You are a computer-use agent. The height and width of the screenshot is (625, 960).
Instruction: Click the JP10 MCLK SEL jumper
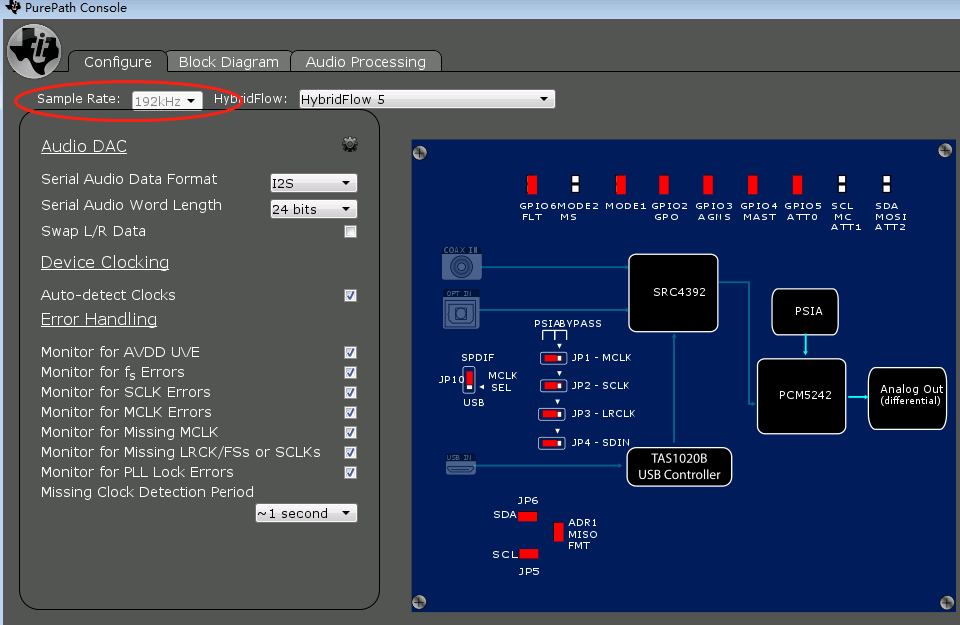(469, 380)
